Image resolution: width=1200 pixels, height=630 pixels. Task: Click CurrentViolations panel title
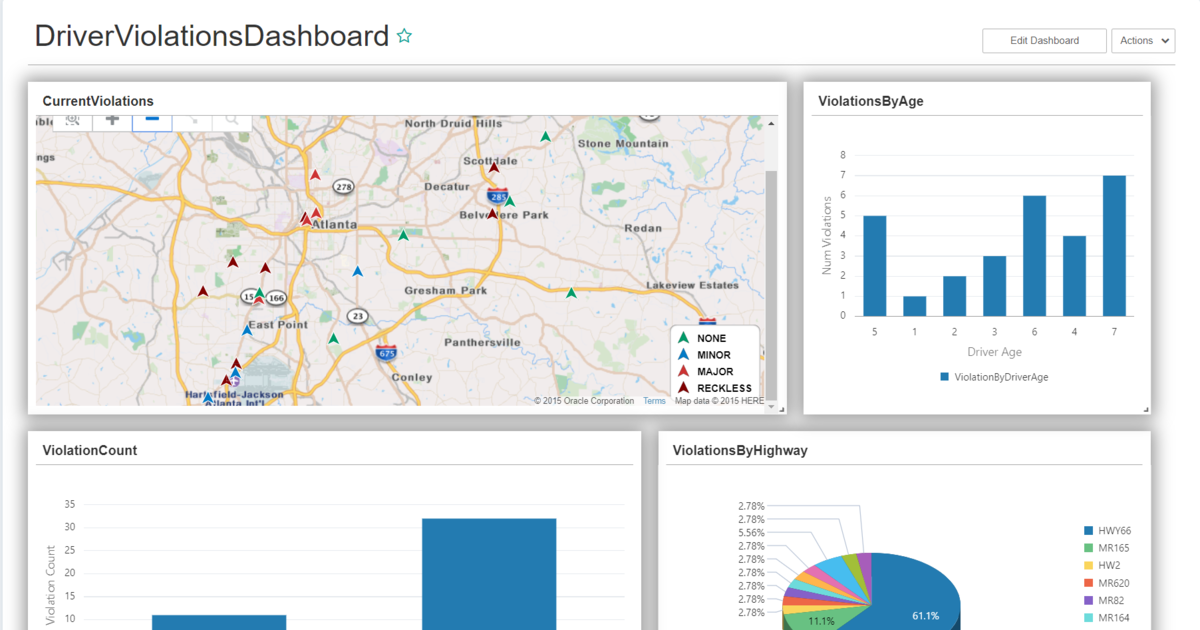pos(98,101)
